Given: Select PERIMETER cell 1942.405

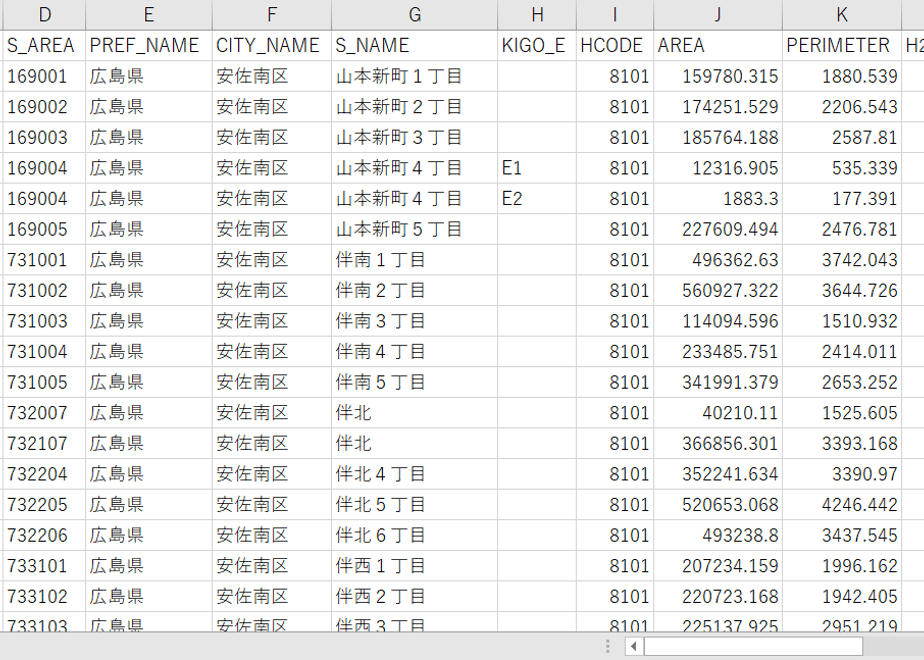Looking at the screenshot, I should click(x=842, y=597).
